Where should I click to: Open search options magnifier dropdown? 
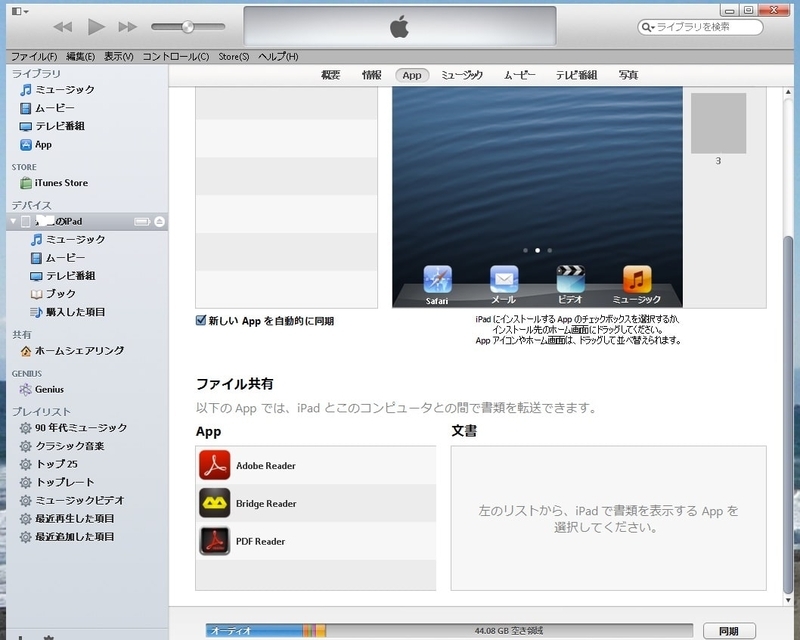pos(647,27)
